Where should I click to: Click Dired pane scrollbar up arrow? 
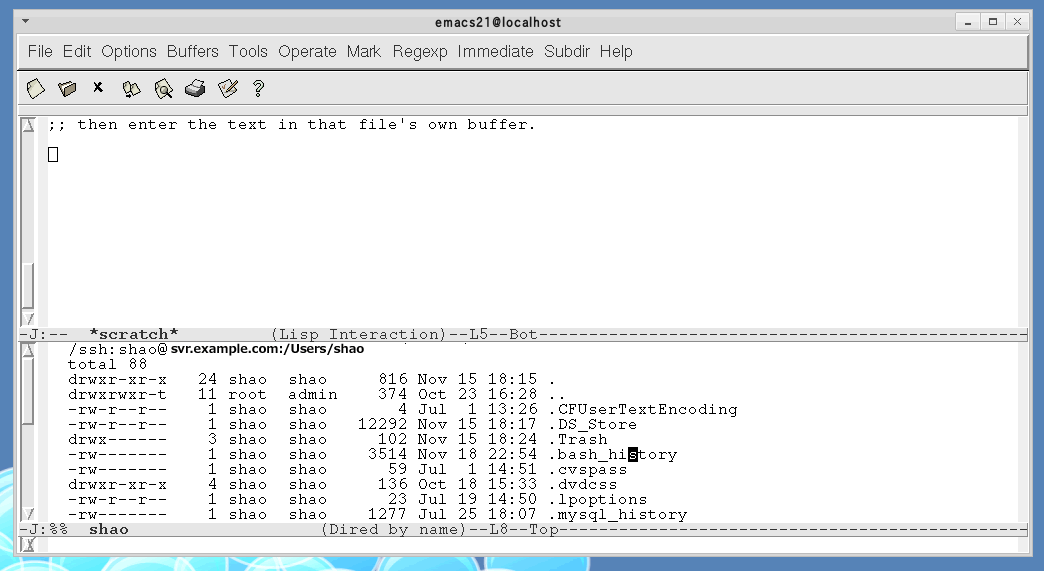(28, 350)
